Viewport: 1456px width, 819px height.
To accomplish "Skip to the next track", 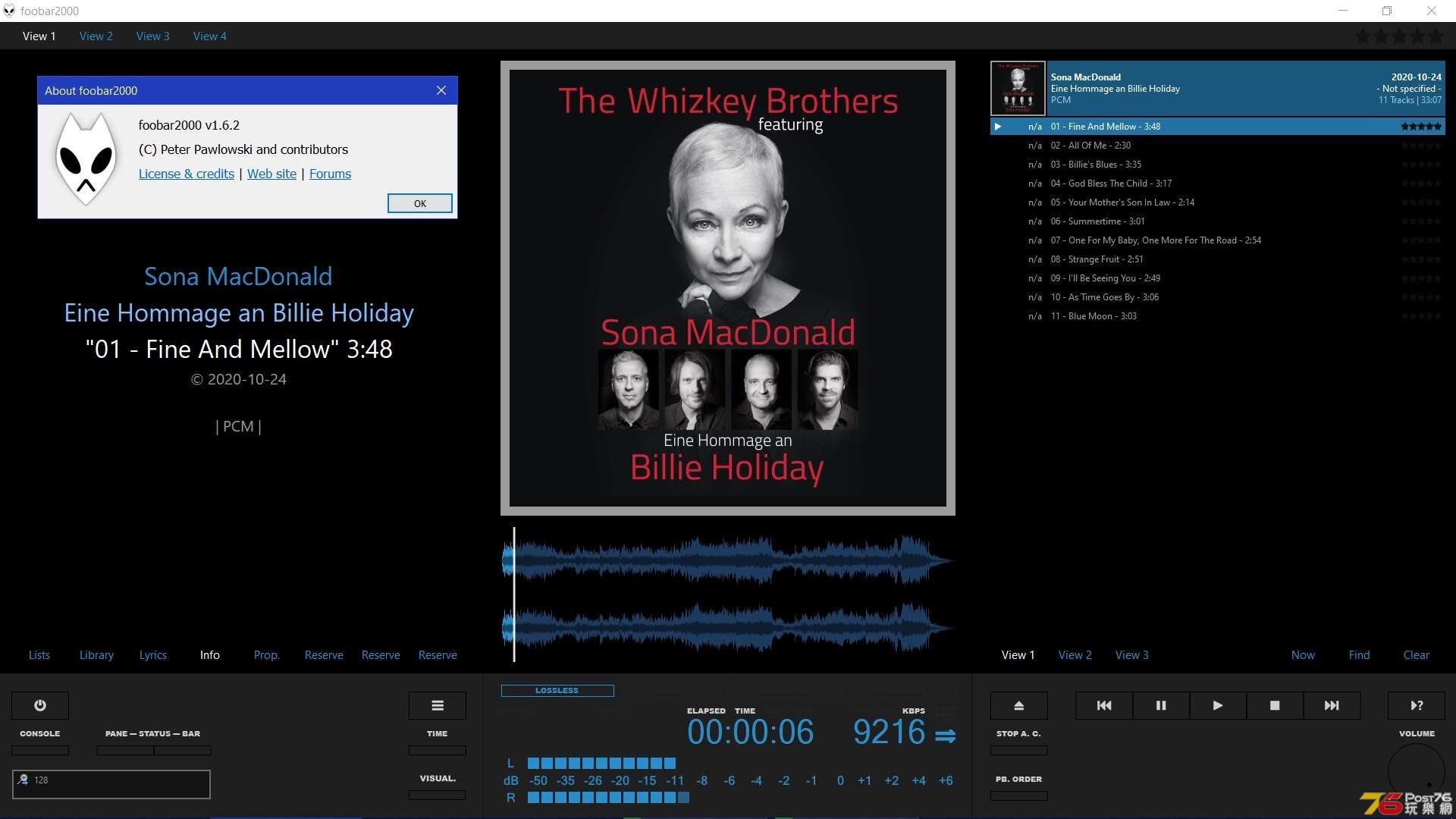I will tap(1332, 705).
